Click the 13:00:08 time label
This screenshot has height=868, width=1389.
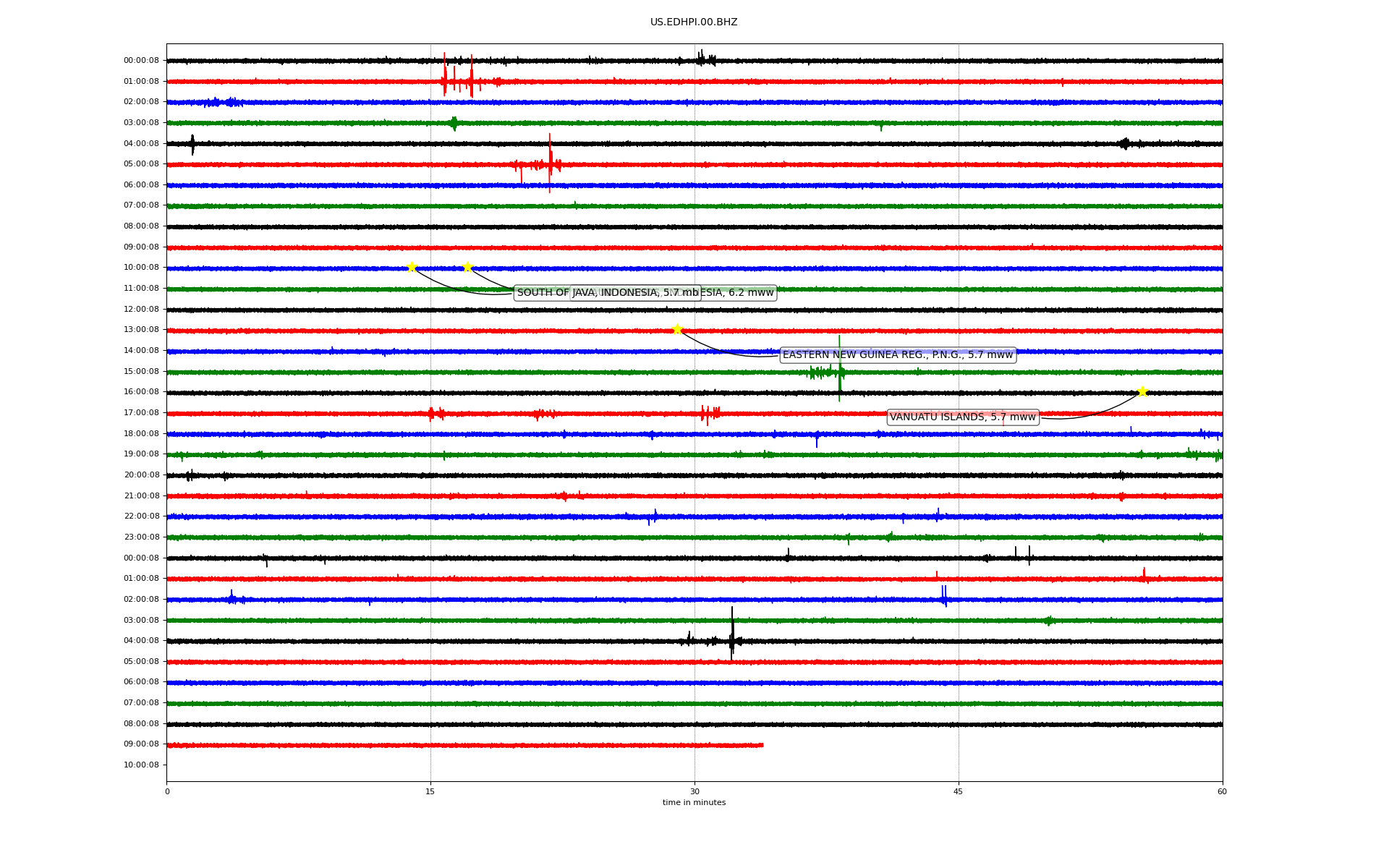pyautogui.click(x=141, y=330)
